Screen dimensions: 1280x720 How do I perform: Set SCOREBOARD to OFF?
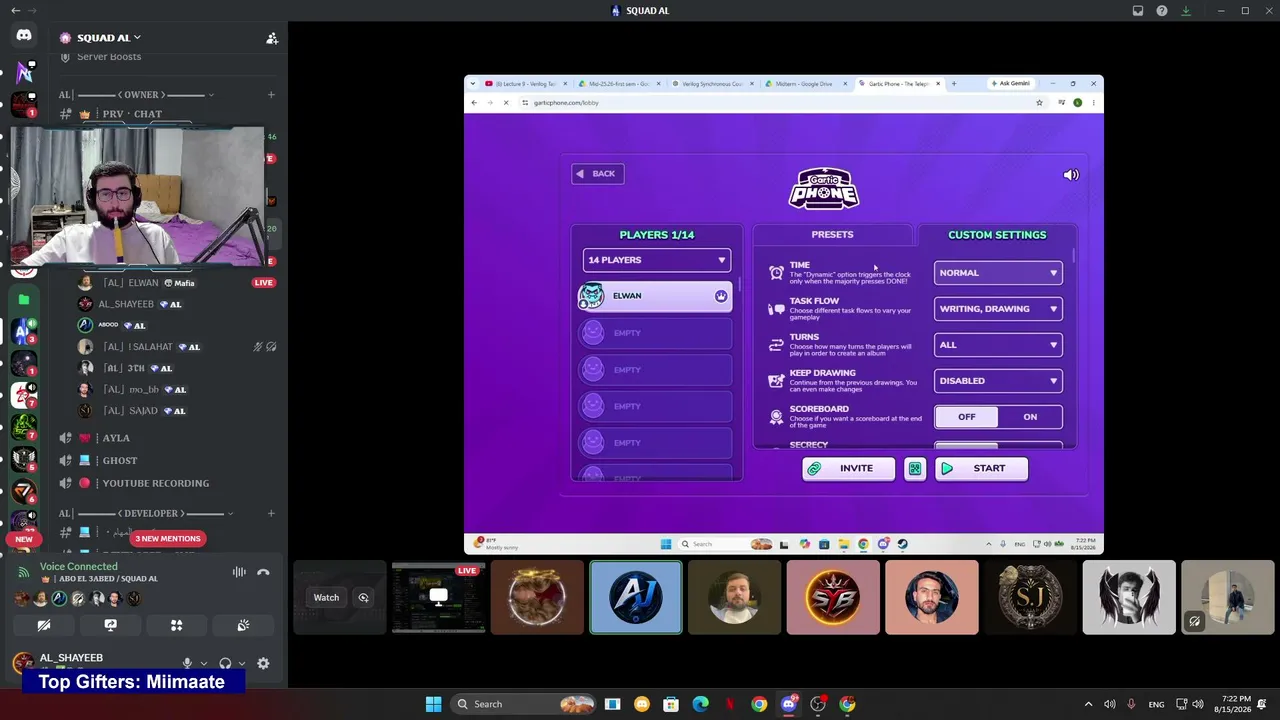pyautogui.click(x=966, y=417)
